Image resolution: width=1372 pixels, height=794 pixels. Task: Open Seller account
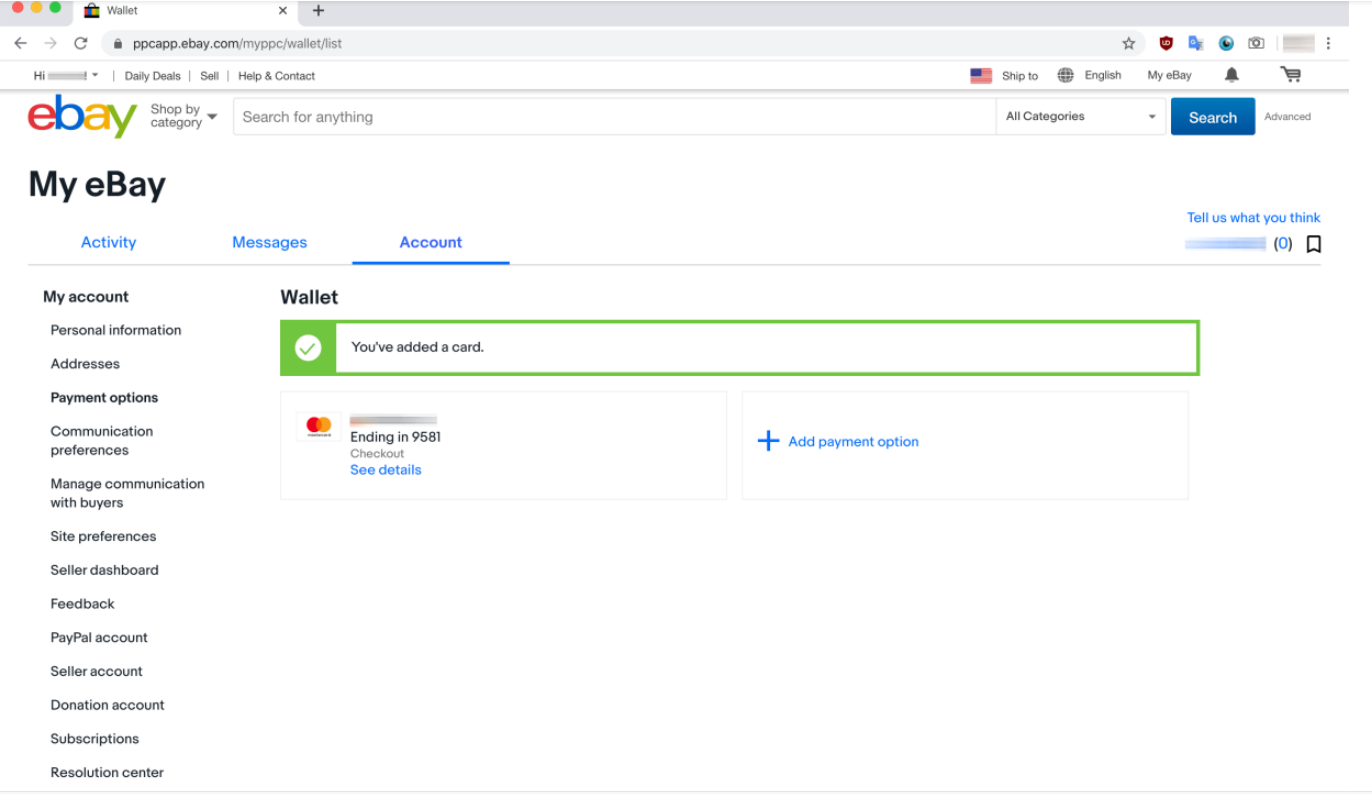point(97,671)
